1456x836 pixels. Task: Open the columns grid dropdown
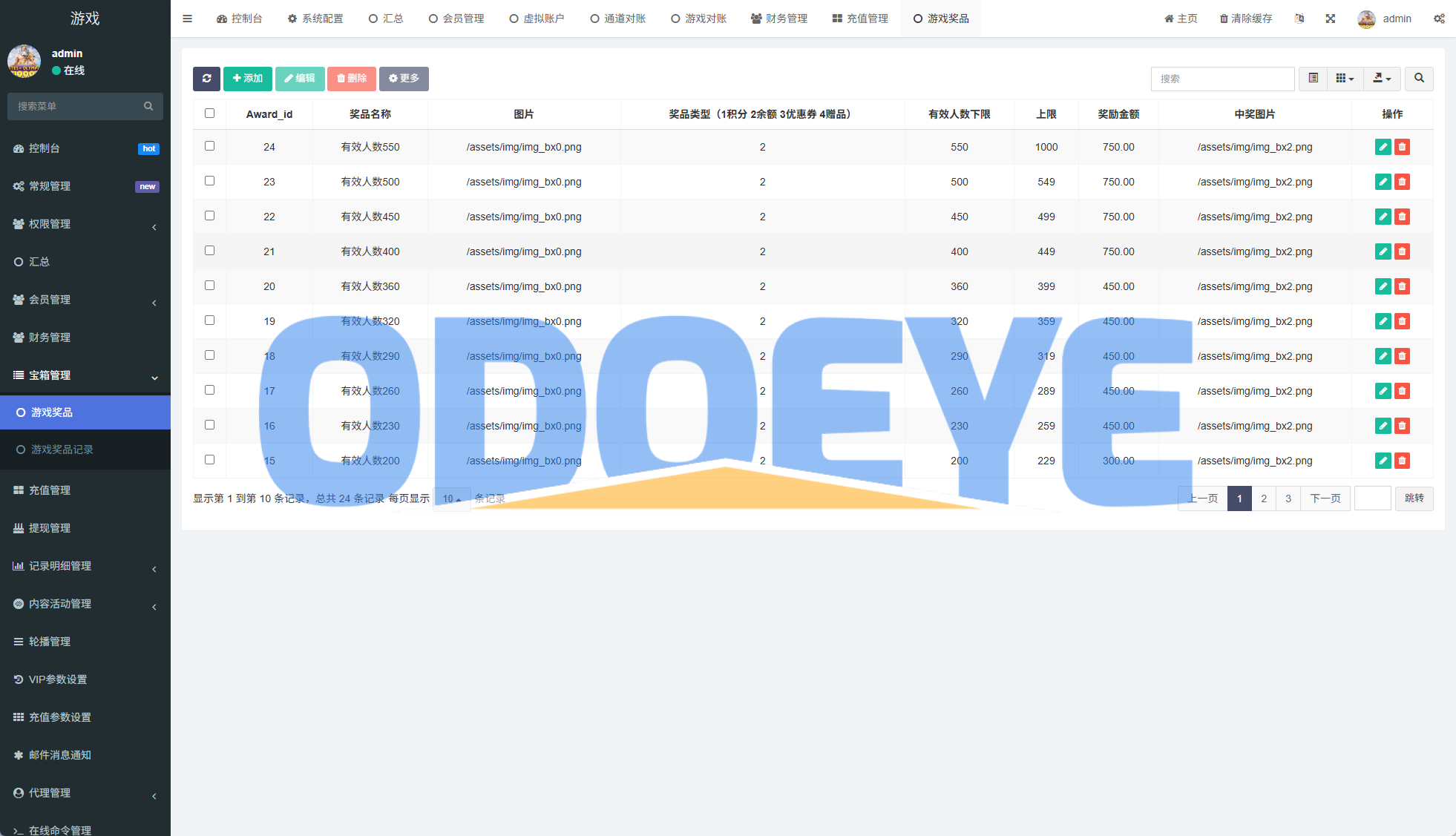[1345, 79]
